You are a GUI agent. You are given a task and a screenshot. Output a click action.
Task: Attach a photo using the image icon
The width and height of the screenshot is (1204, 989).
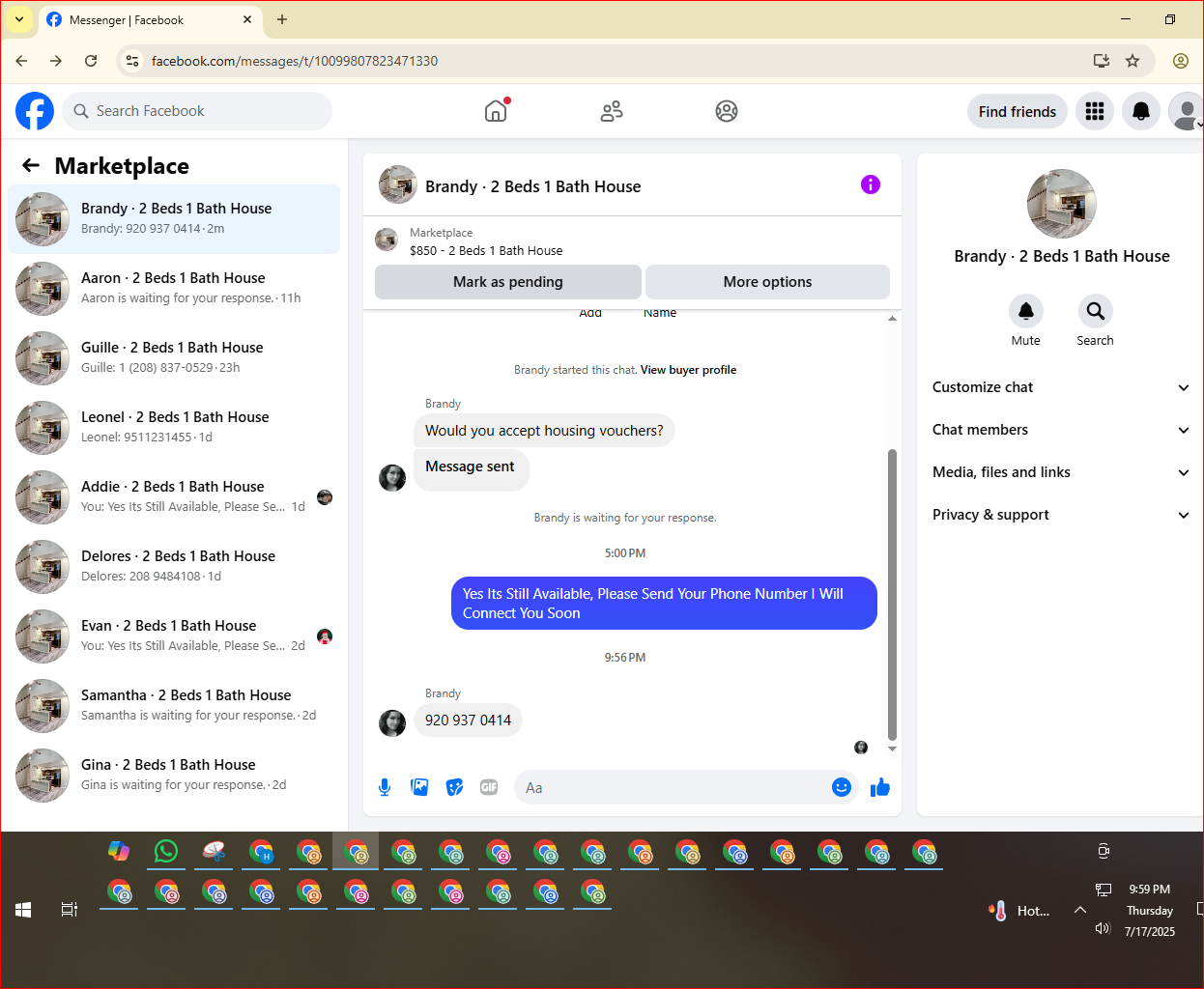click(419, 787)
